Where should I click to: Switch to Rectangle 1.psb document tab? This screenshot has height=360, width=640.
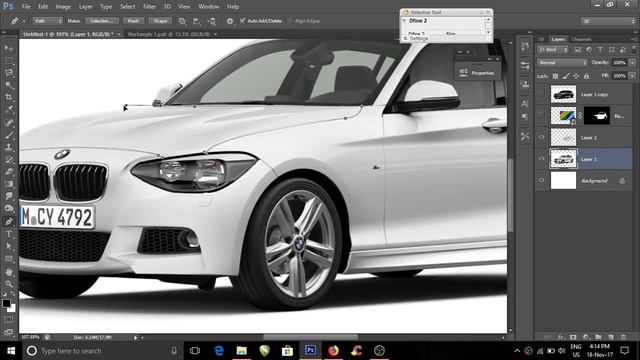(x=169, y=34)
